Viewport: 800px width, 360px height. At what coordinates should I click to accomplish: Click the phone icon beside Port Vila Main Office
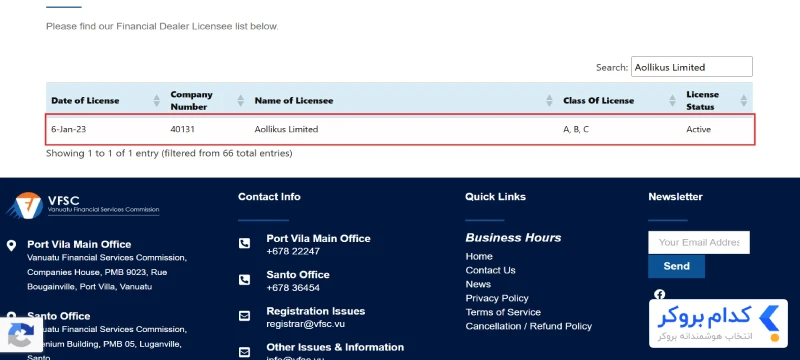[244, 243]
